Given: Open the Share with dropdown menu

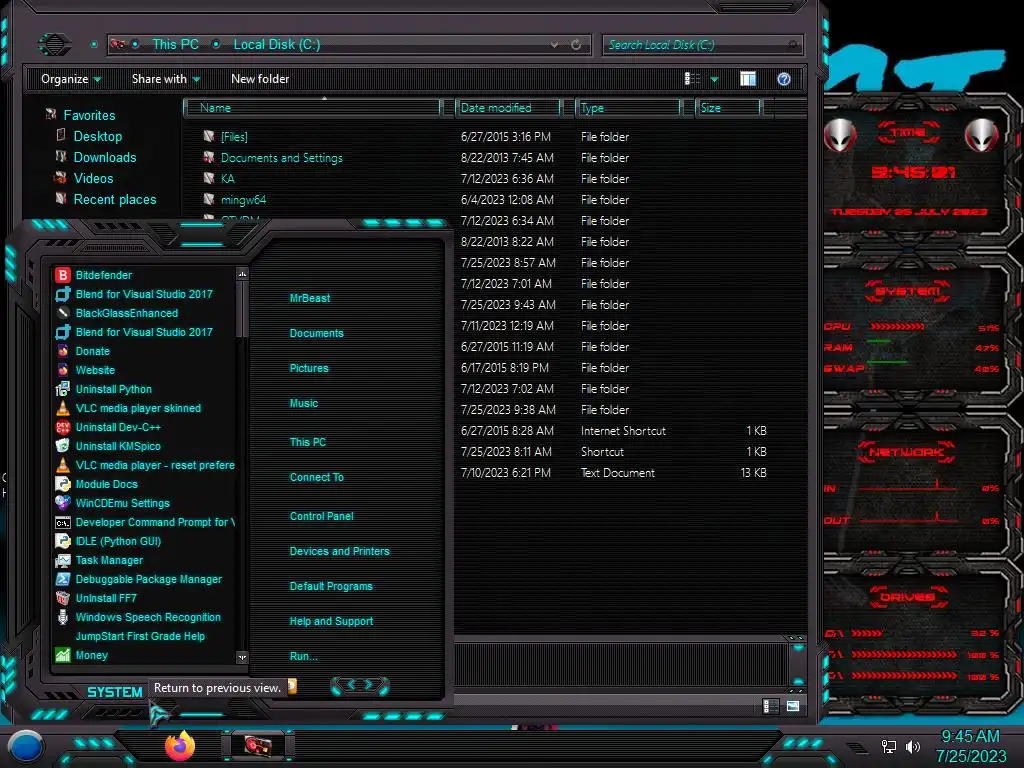Looking at the screenshot, I should point(166,79).
